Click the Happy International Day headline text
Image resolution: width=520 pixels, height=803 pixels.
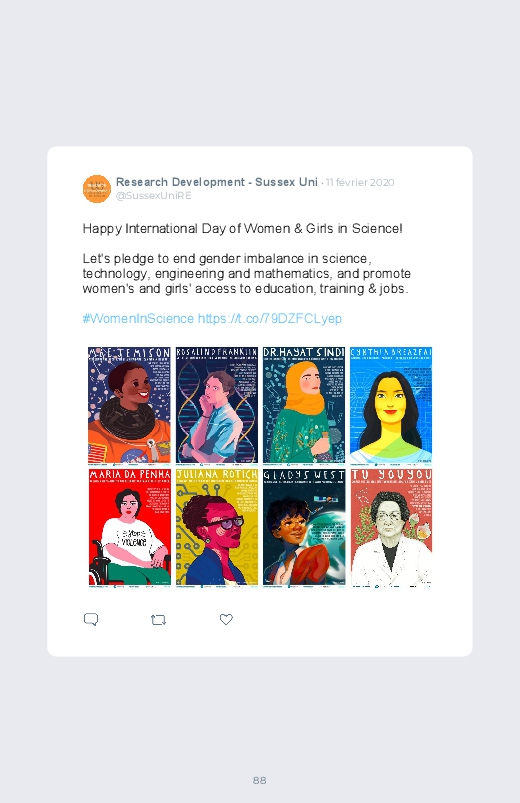[x=242, y=228]
